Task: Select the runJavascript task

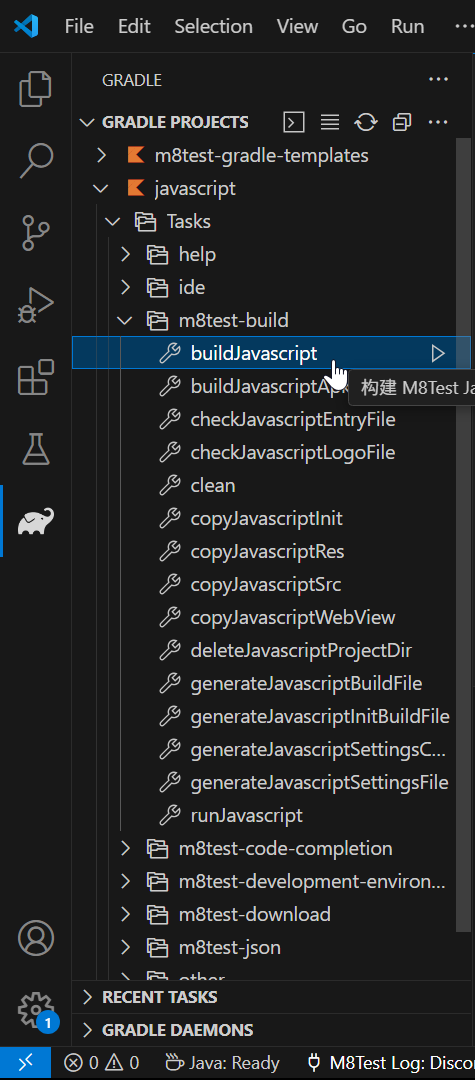Action: point(246,816)
